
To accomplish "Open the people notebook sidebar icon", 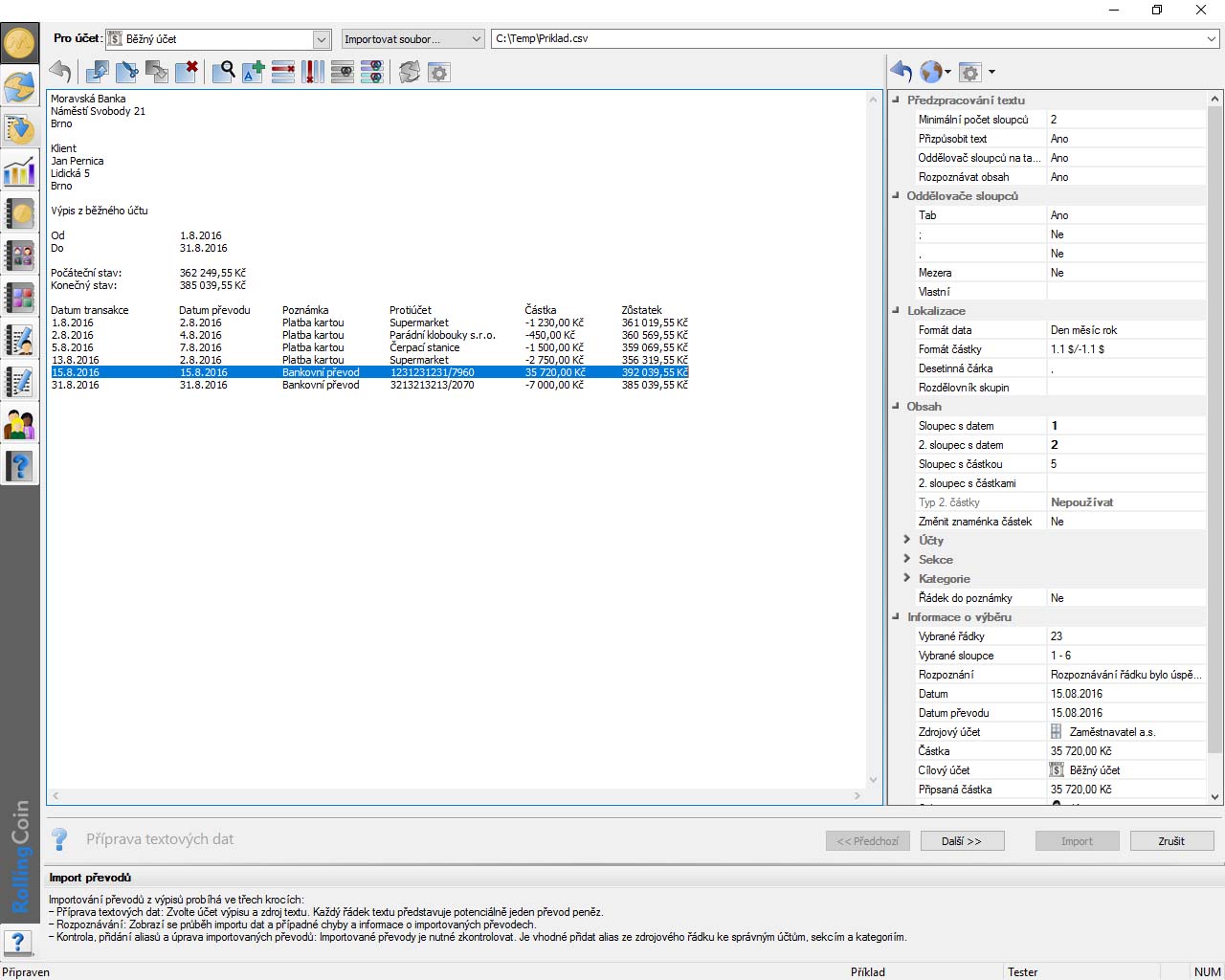I will 19,256.
